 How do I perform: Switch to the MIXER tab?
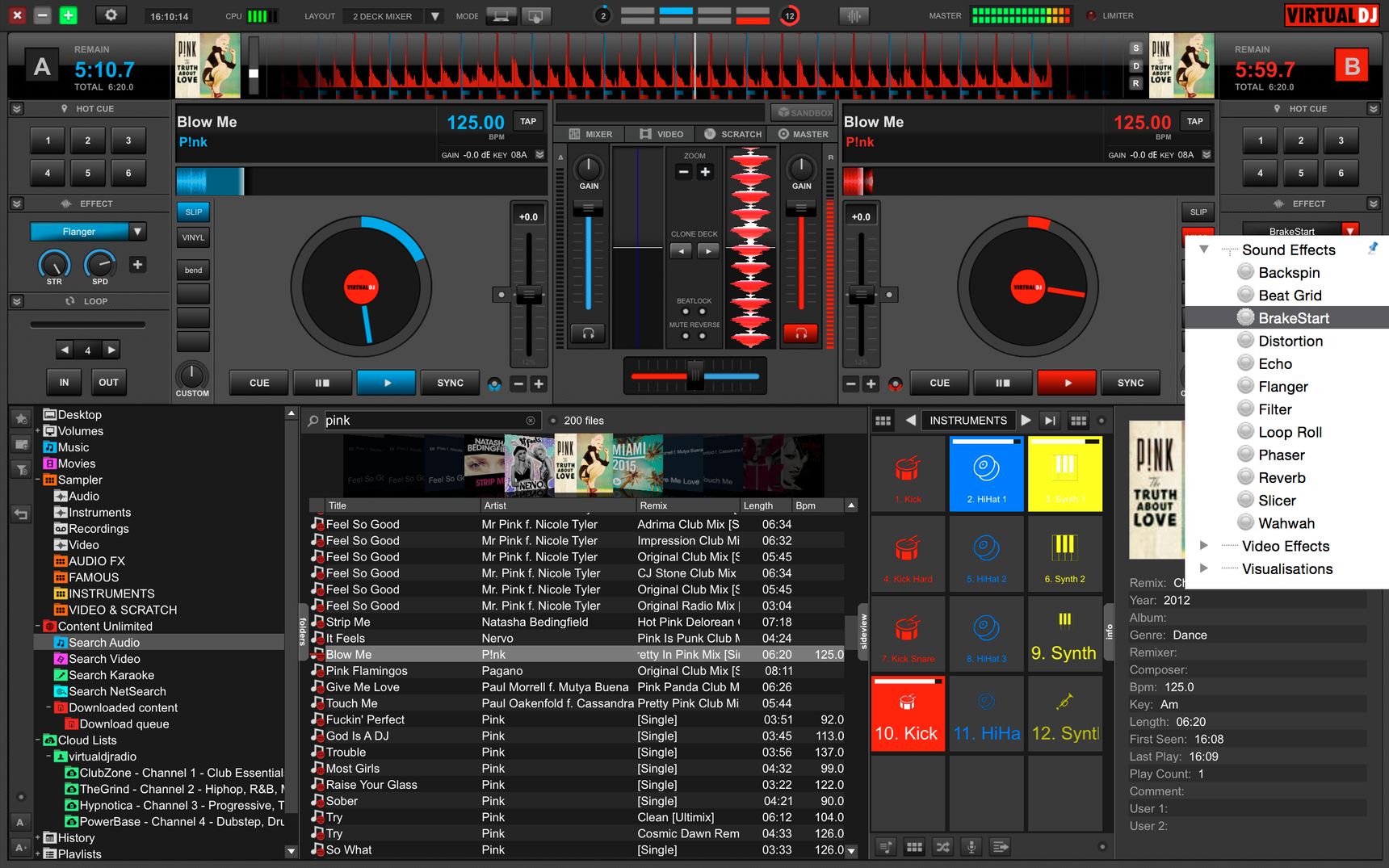click(590, 134)
